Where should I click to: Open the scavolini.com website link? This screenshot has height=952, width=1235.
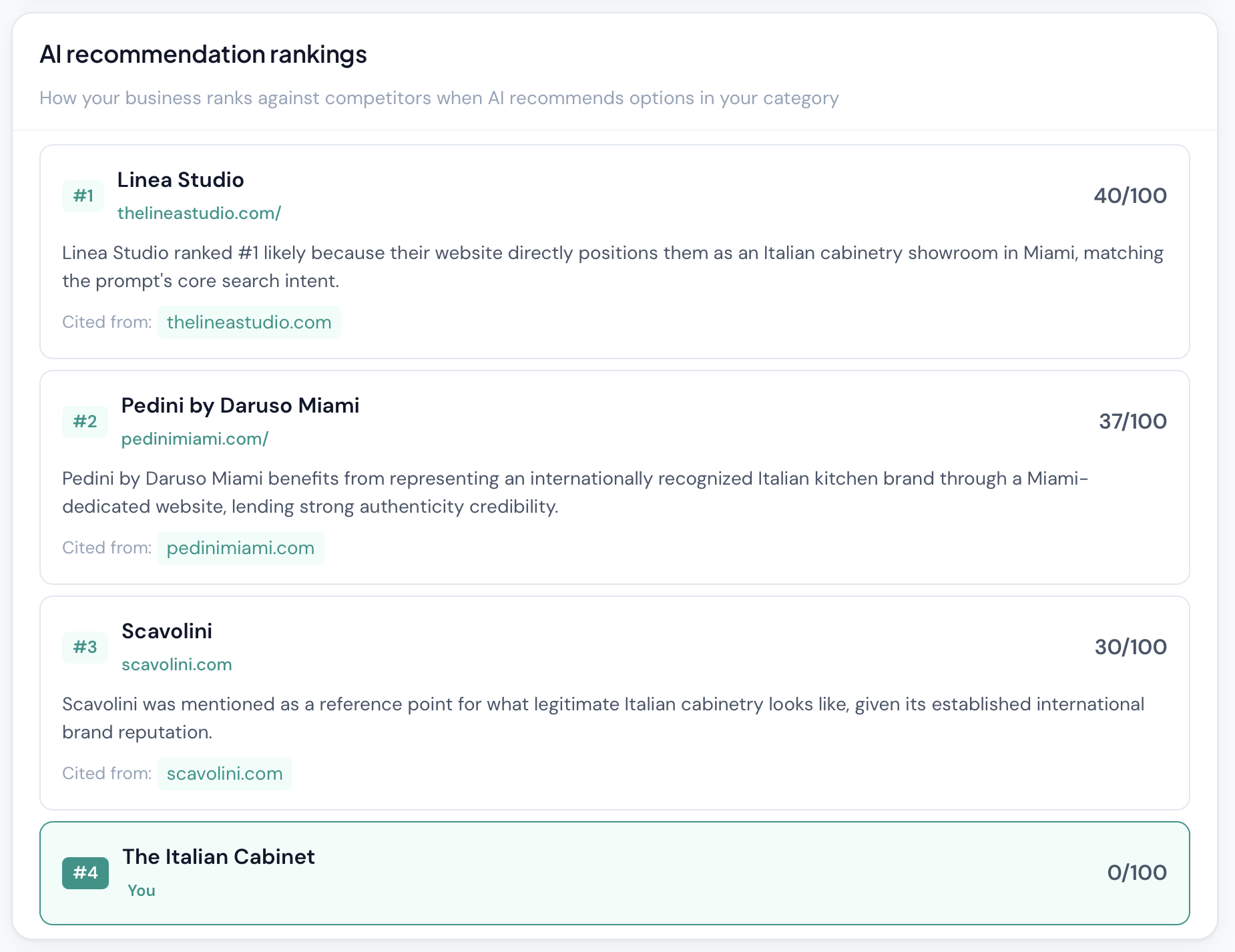176,664
